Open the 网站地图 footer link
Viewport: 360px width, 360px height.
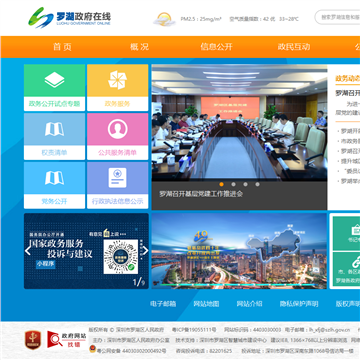(x=206, y=304)
